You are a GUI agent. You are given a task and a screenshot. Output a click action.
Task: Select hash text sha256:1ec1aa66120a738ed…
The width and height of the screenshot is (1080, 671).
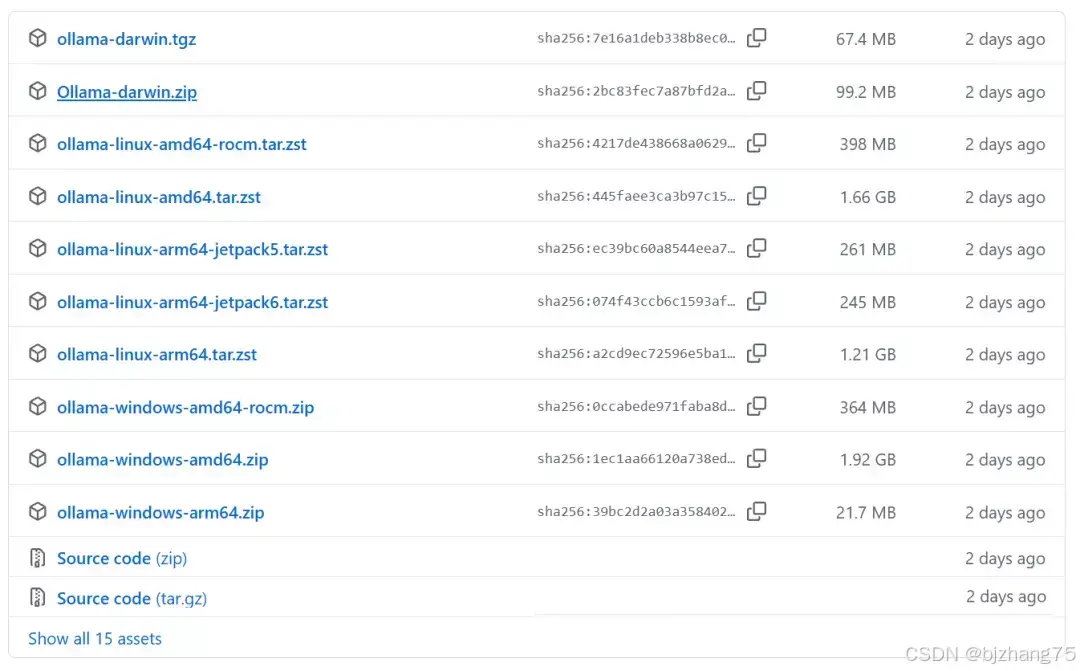(636, 459)
